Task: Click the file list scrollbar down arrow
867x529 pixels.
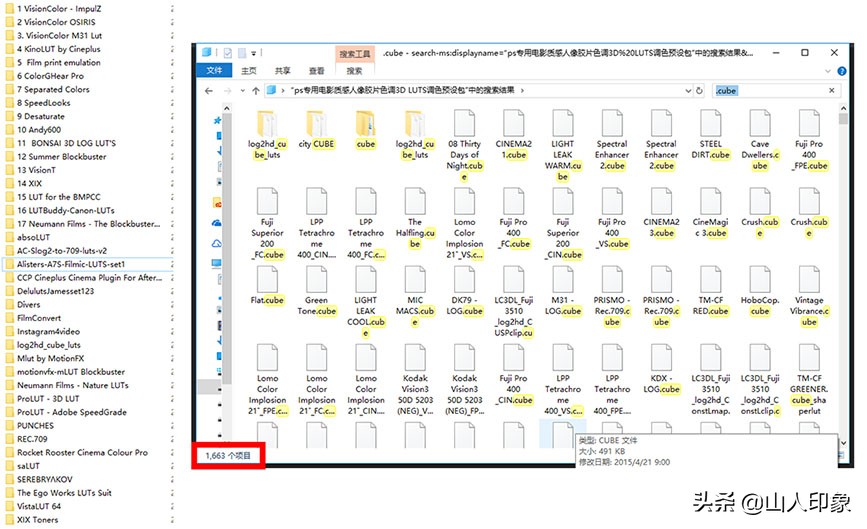Action: click(x=843, y=443)
